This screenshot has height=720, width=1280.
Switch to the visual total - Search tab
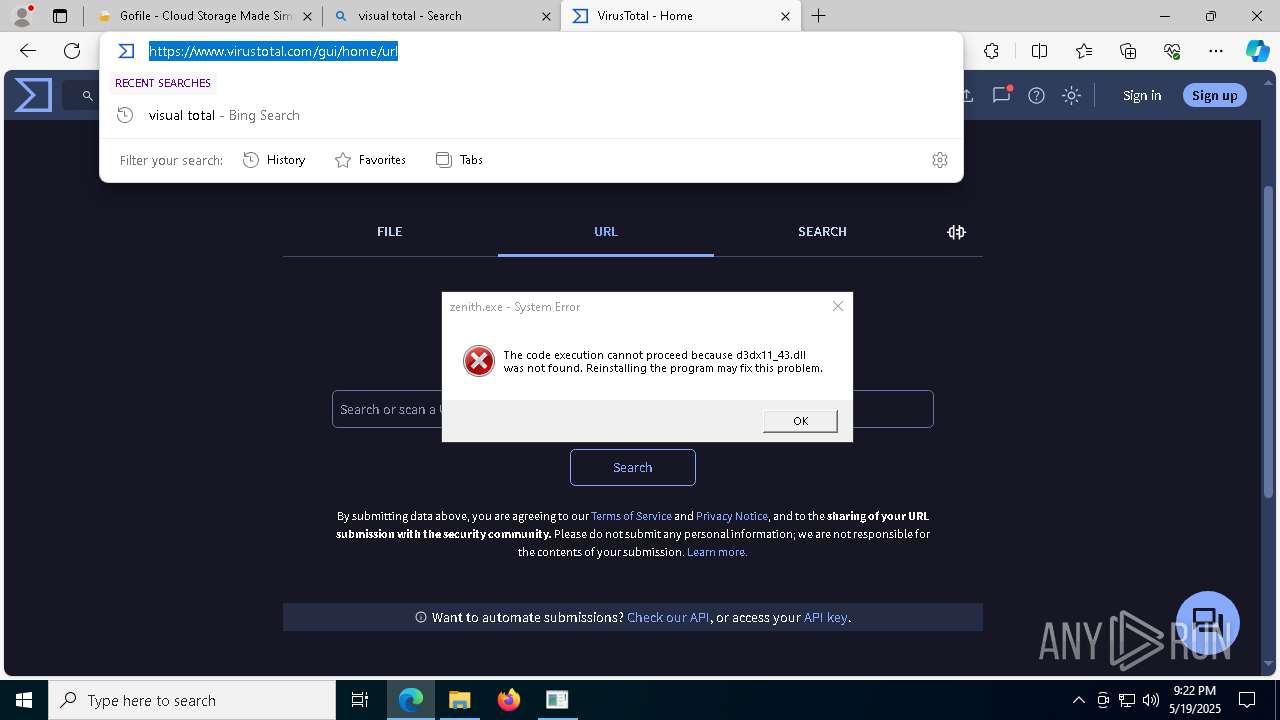pyautogui.click(x=442, y=16)
